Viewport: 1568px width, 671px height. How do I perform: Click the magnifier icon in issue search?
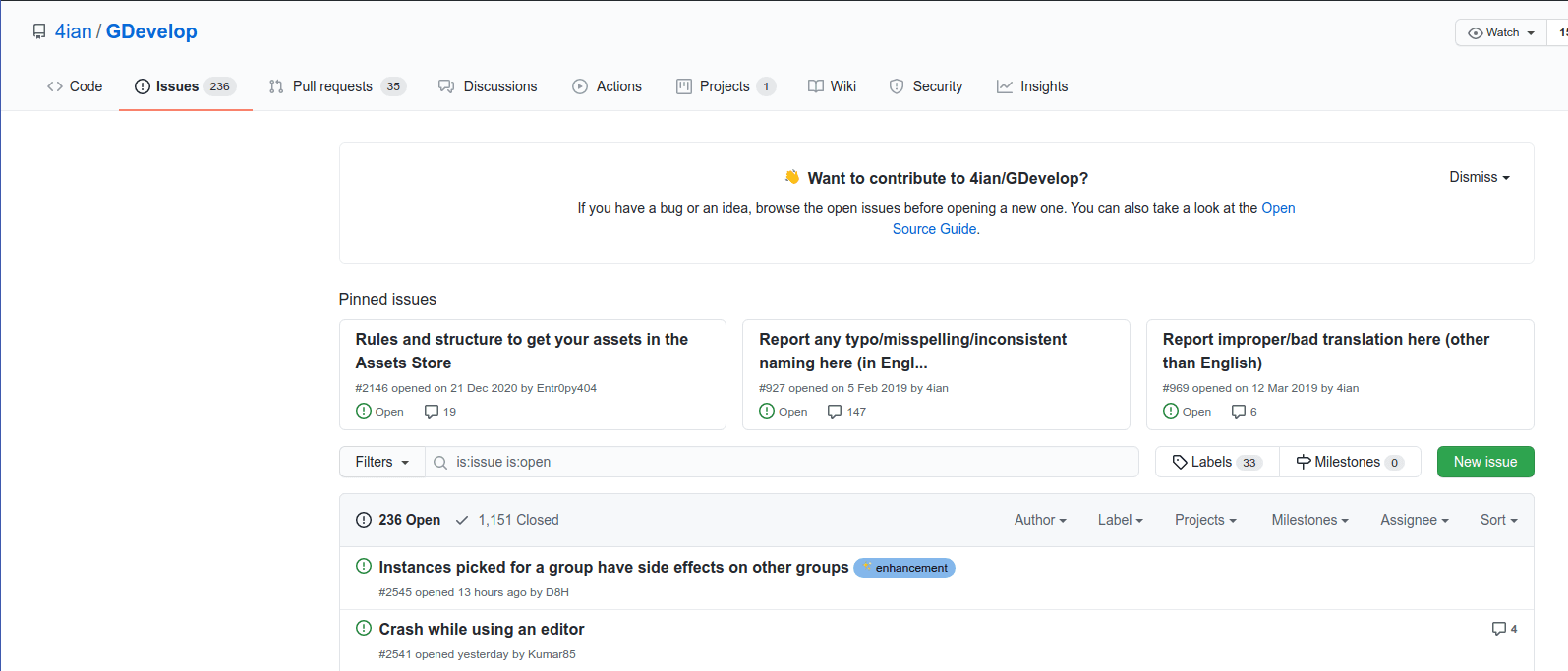(x=440, y=463)
